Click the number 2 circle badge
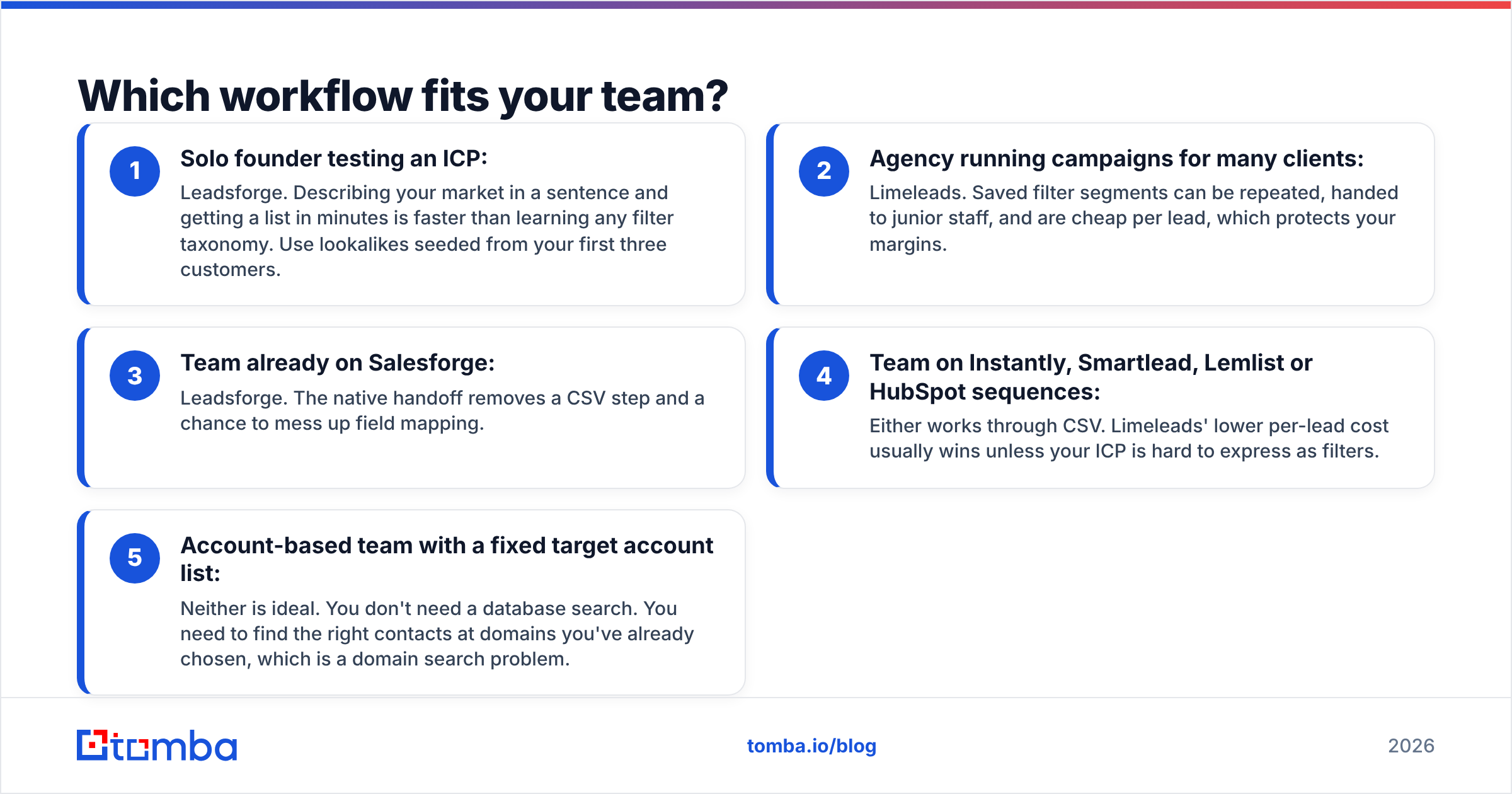 coord(824,171)
